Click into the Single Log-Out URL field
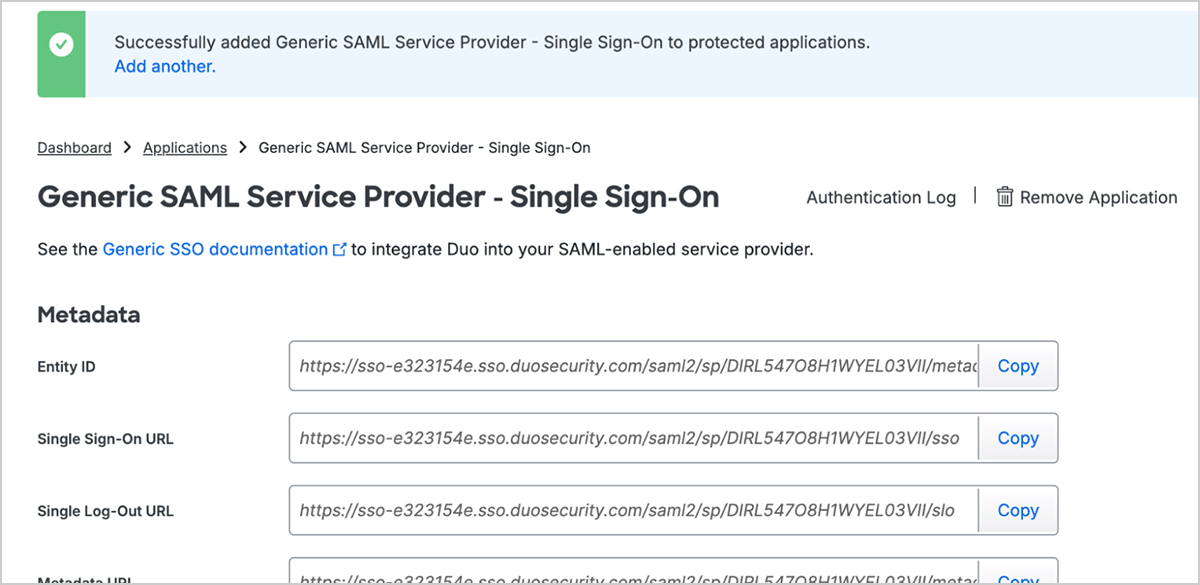The height and width of the screenshot is (585, 1200). pos(634,510)
